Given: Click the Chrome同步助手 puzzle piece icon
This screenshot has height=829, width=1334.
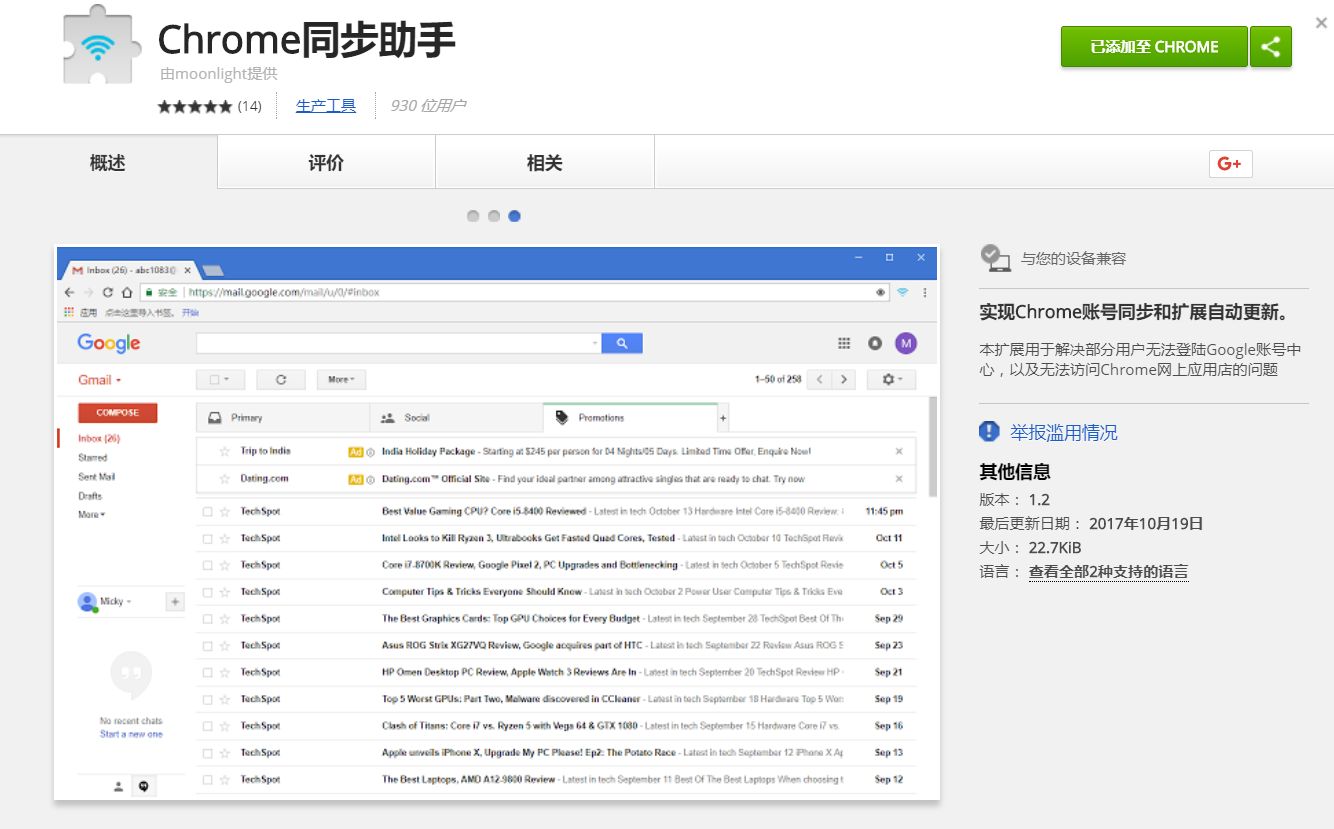Looking at the screenshot, I should click(x=98, y=47).
